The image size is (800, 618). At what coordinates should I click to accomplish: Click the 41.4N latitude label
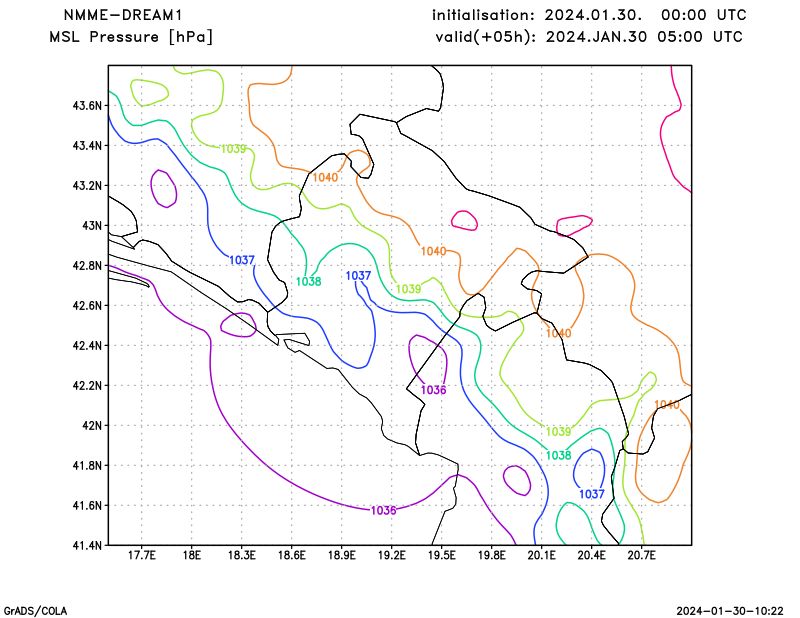pos(87,545)
